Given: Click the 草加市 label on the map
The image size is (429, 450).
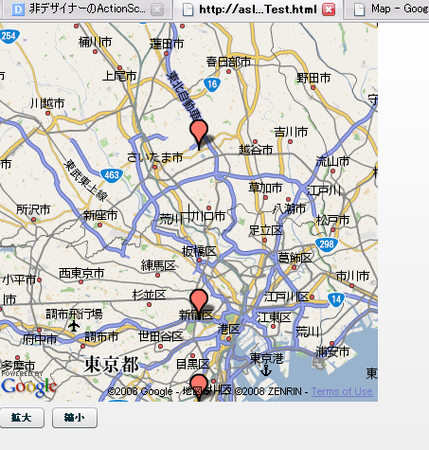Looking at the screenshot, I should (265, 188).
